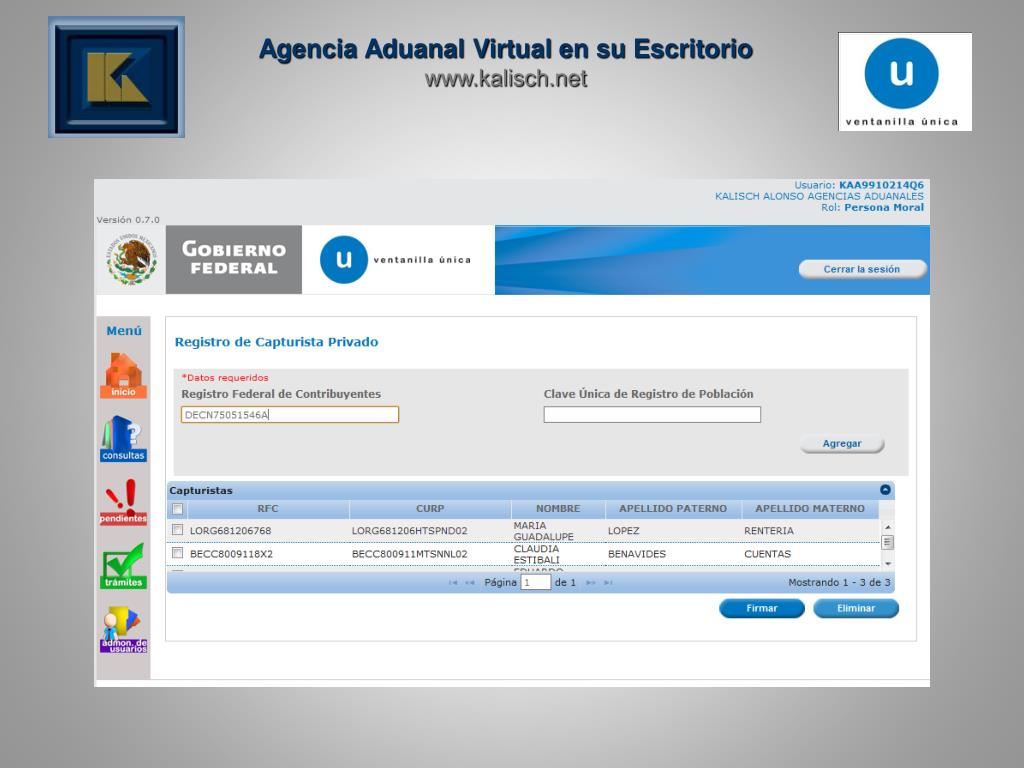
Task: Click the www.kalisch.net link text
Action: pos(506,79)
